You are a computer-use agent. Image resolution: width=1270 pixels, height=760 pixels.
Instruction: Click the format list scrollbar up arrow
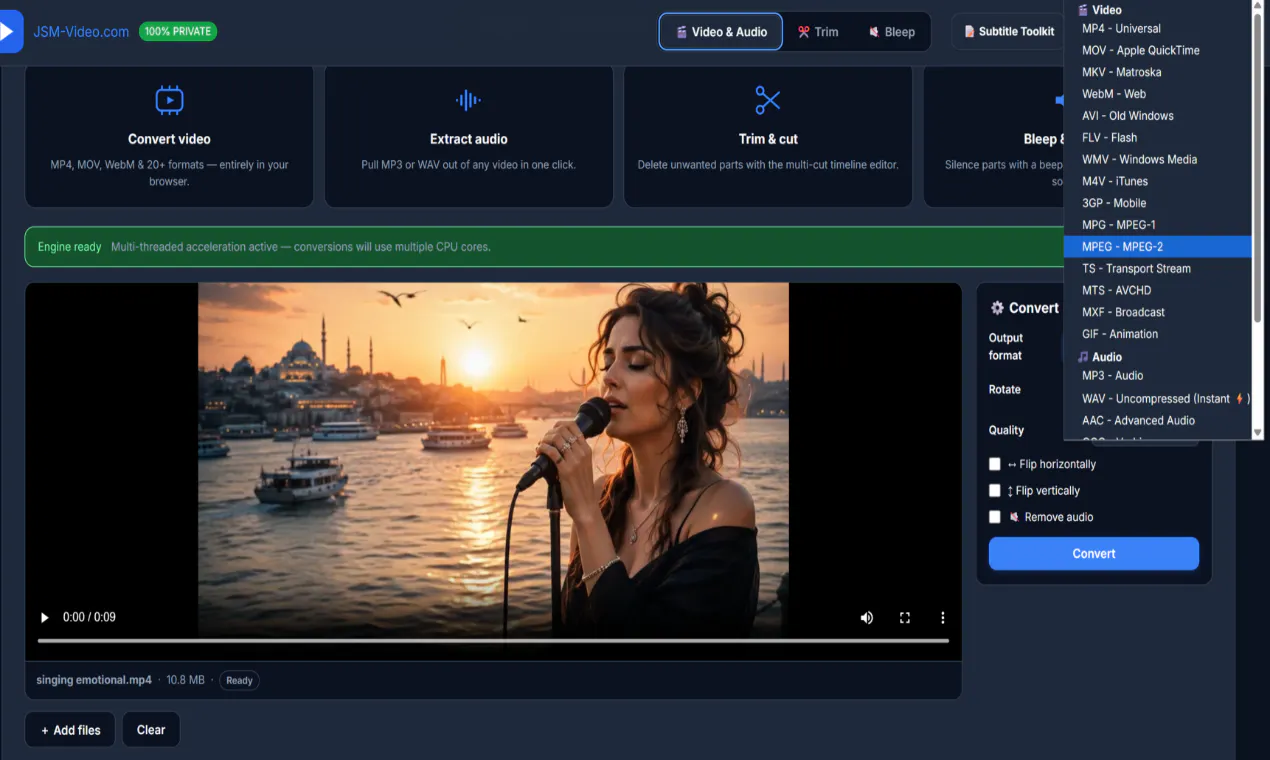pos(1258,7)
